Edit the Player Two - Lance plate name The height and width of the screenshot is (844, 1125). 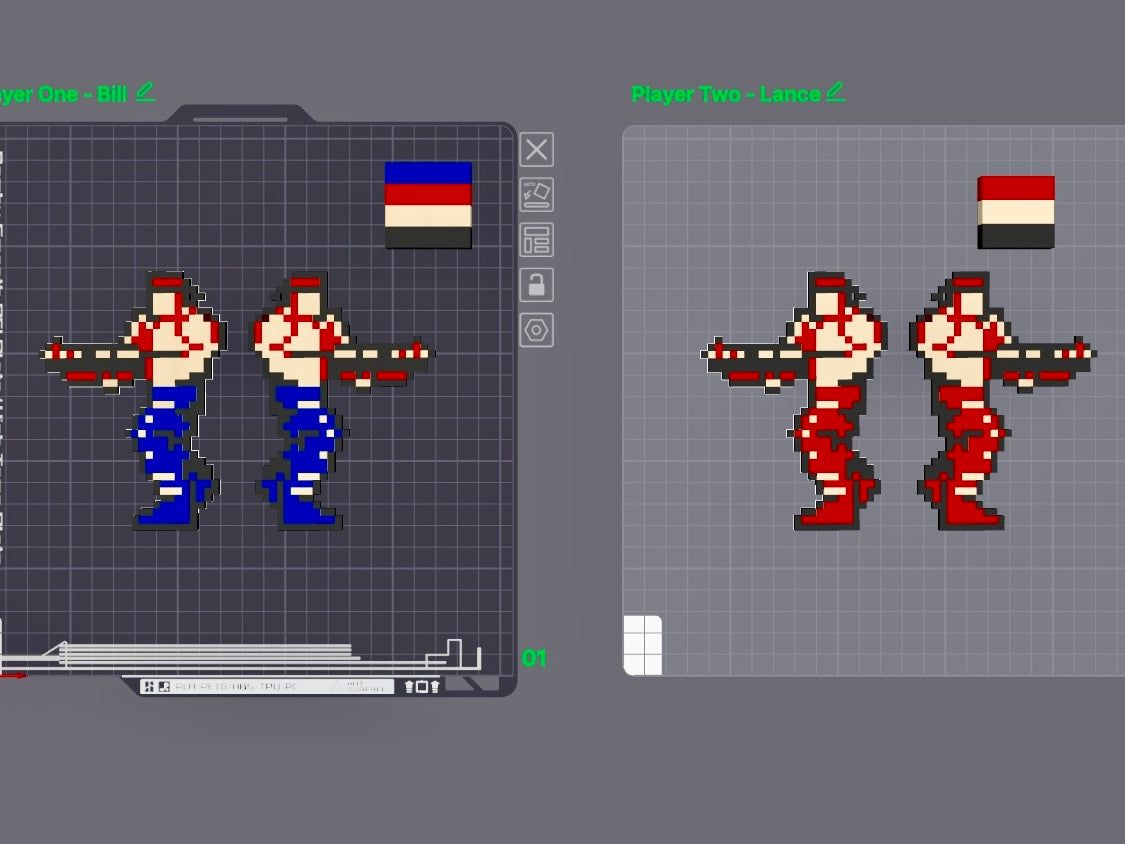835,92
